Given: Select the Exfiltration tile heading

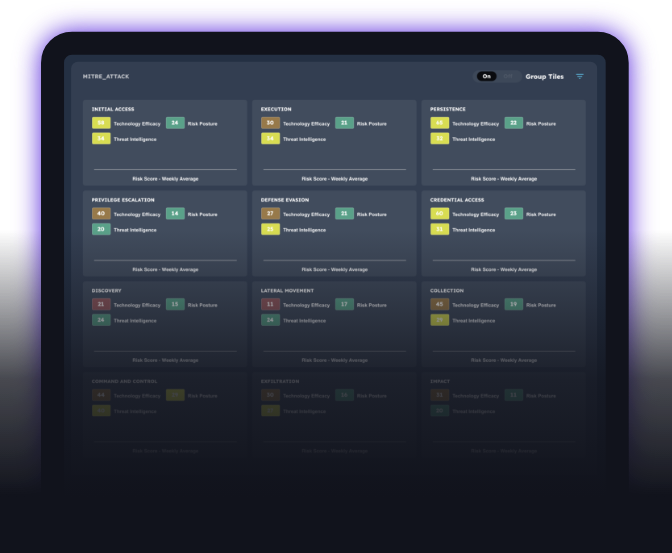Looking at the screenshot, I should point(280,382).
